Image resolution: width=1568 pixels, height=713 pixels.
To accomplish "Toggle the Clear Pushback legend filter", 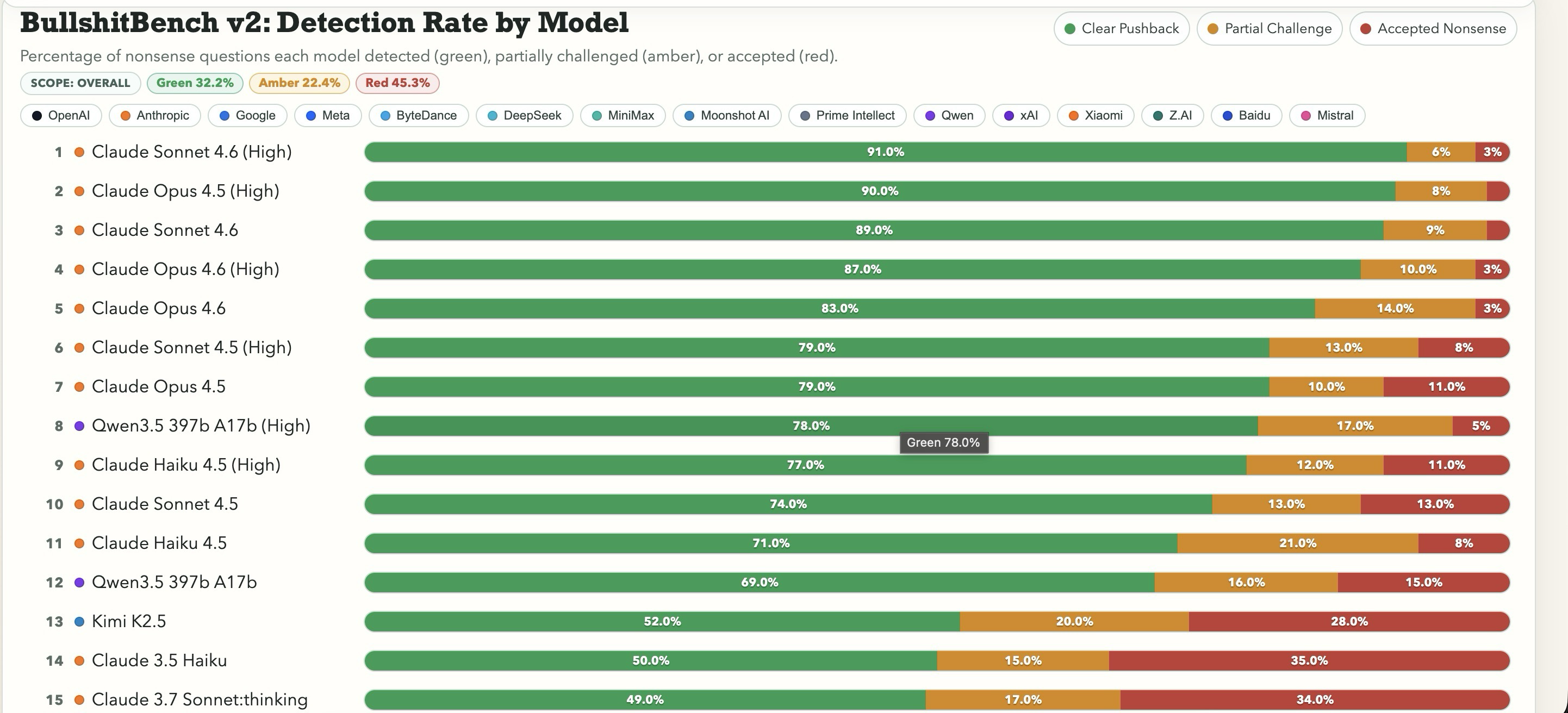I will pyautogui.click(x=1121, y=29).
